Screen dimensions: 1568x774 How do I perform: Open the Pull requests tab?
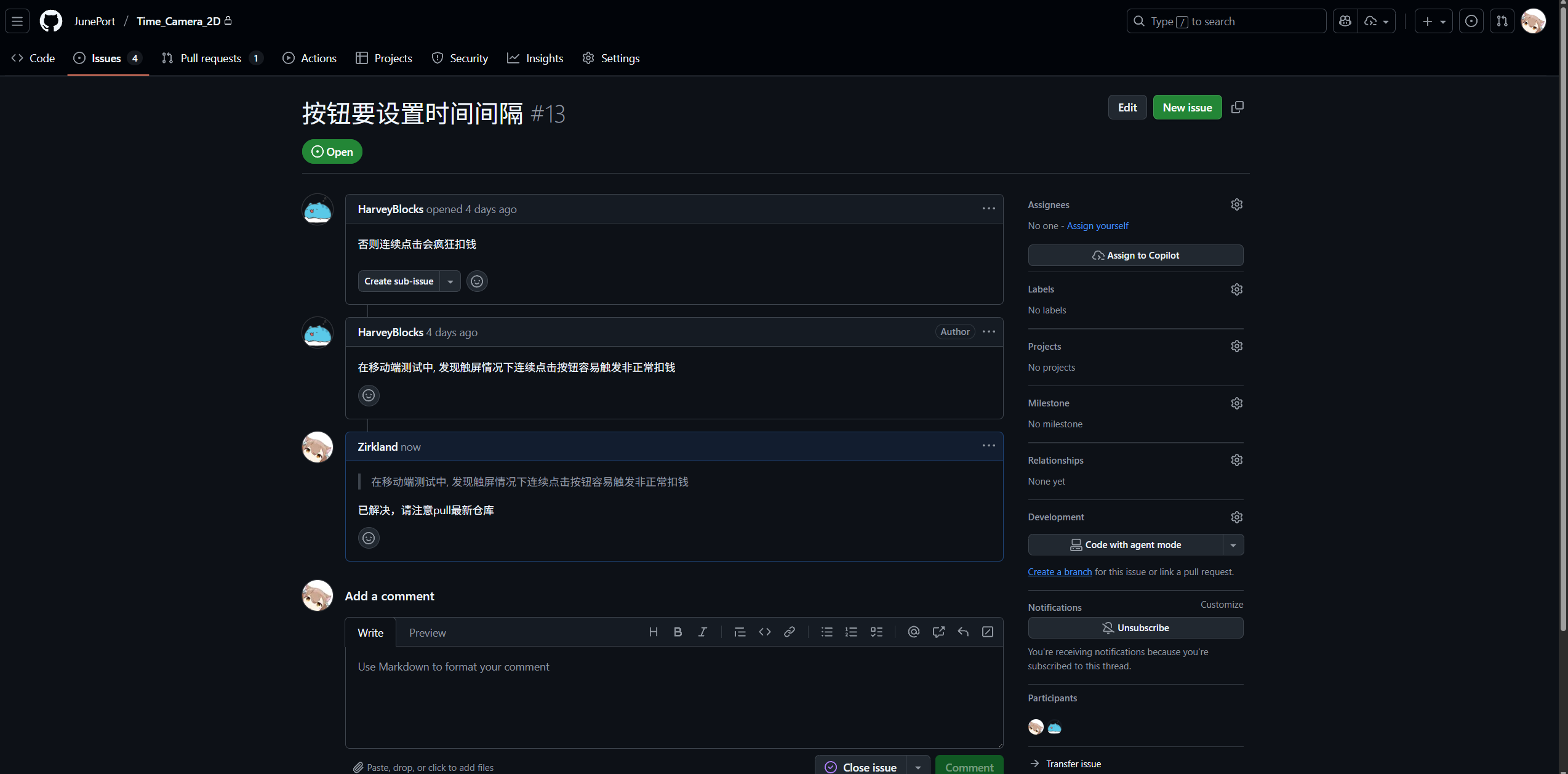212,58
